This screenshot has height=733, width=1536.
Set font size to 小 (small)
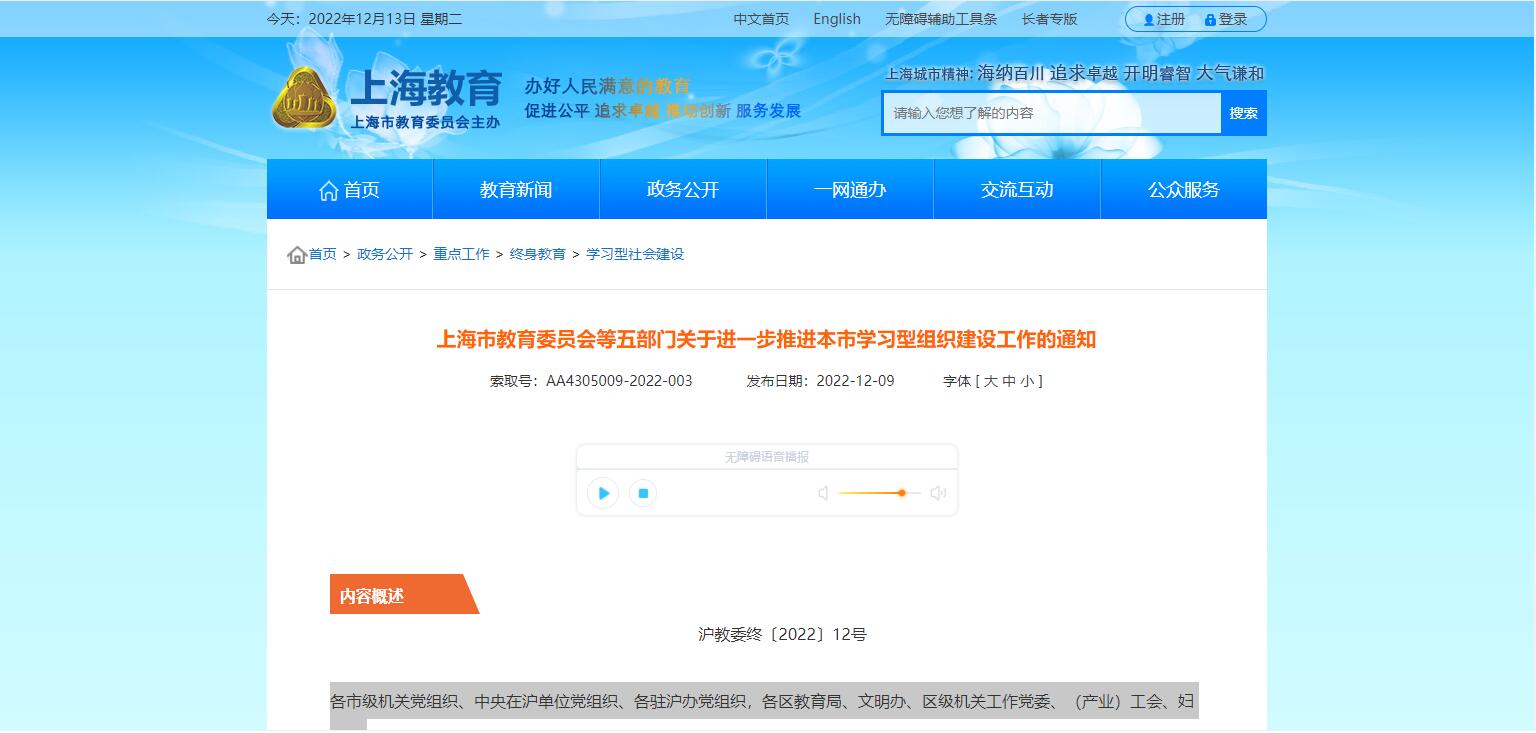1027,381
